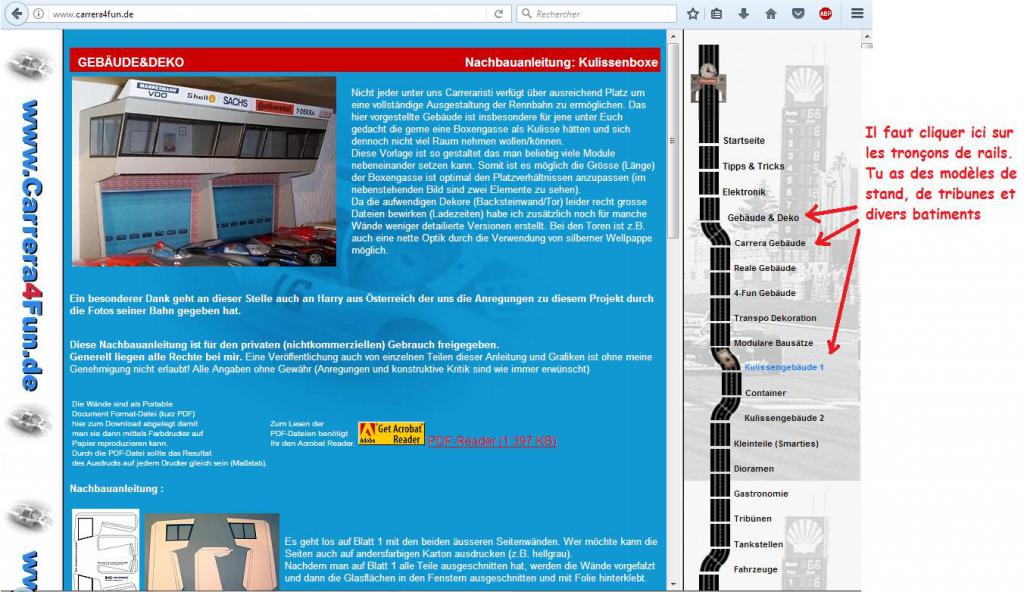
Task: Click the content pane scroll down arrow
Action: [673, 584]
